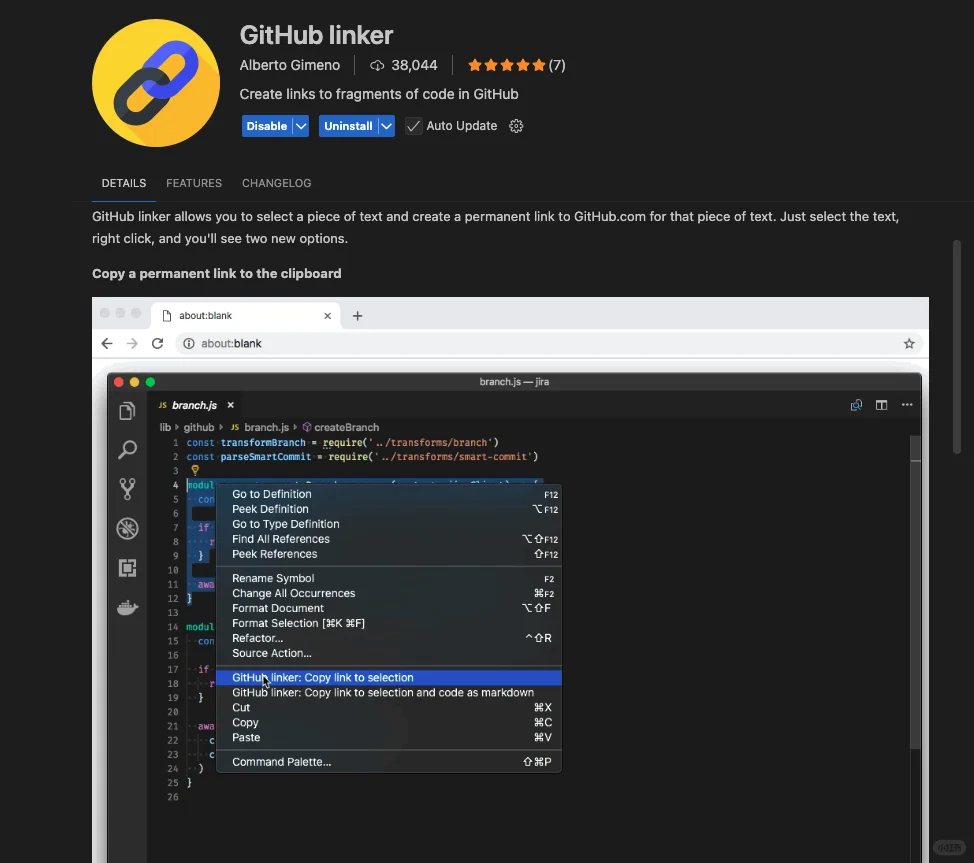Open the Explorer icon in the activity bar

point(127,410)
